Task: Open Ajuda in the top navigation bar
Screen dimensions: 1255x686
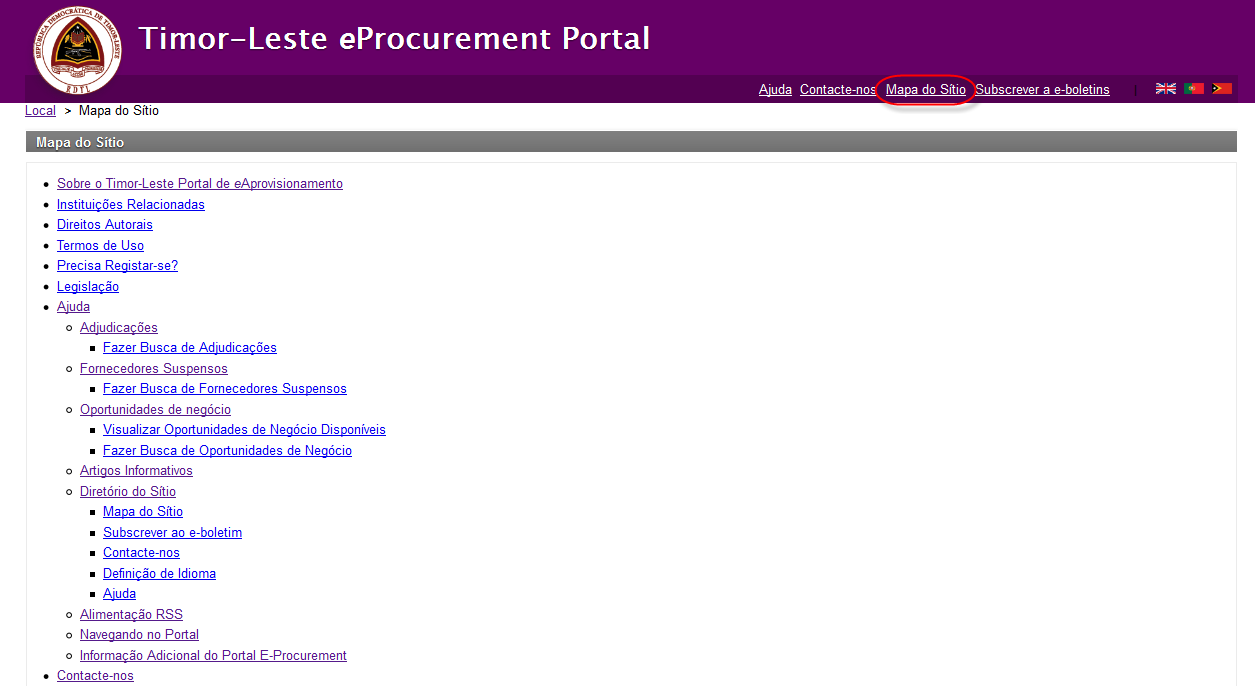Action: click(775, 90)
